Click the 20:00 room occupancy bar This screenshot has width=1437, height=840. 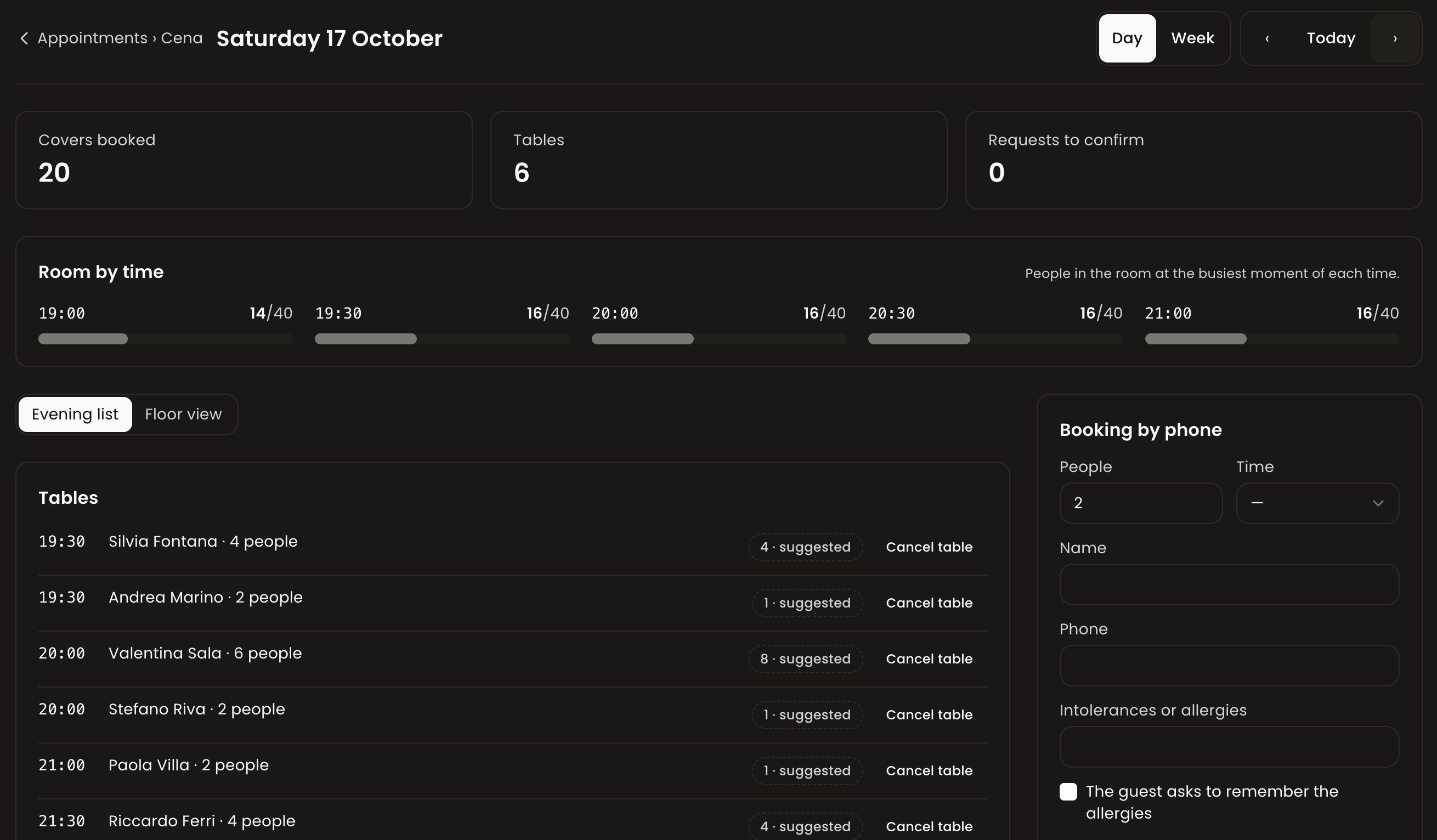point(719,339)
